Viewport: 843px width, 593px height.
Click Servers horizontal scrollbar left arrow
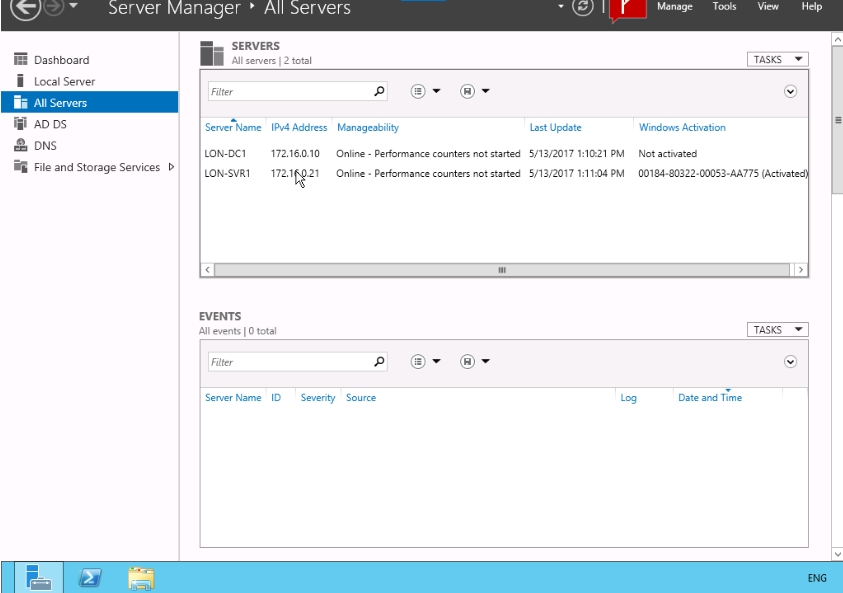(208, 270)
